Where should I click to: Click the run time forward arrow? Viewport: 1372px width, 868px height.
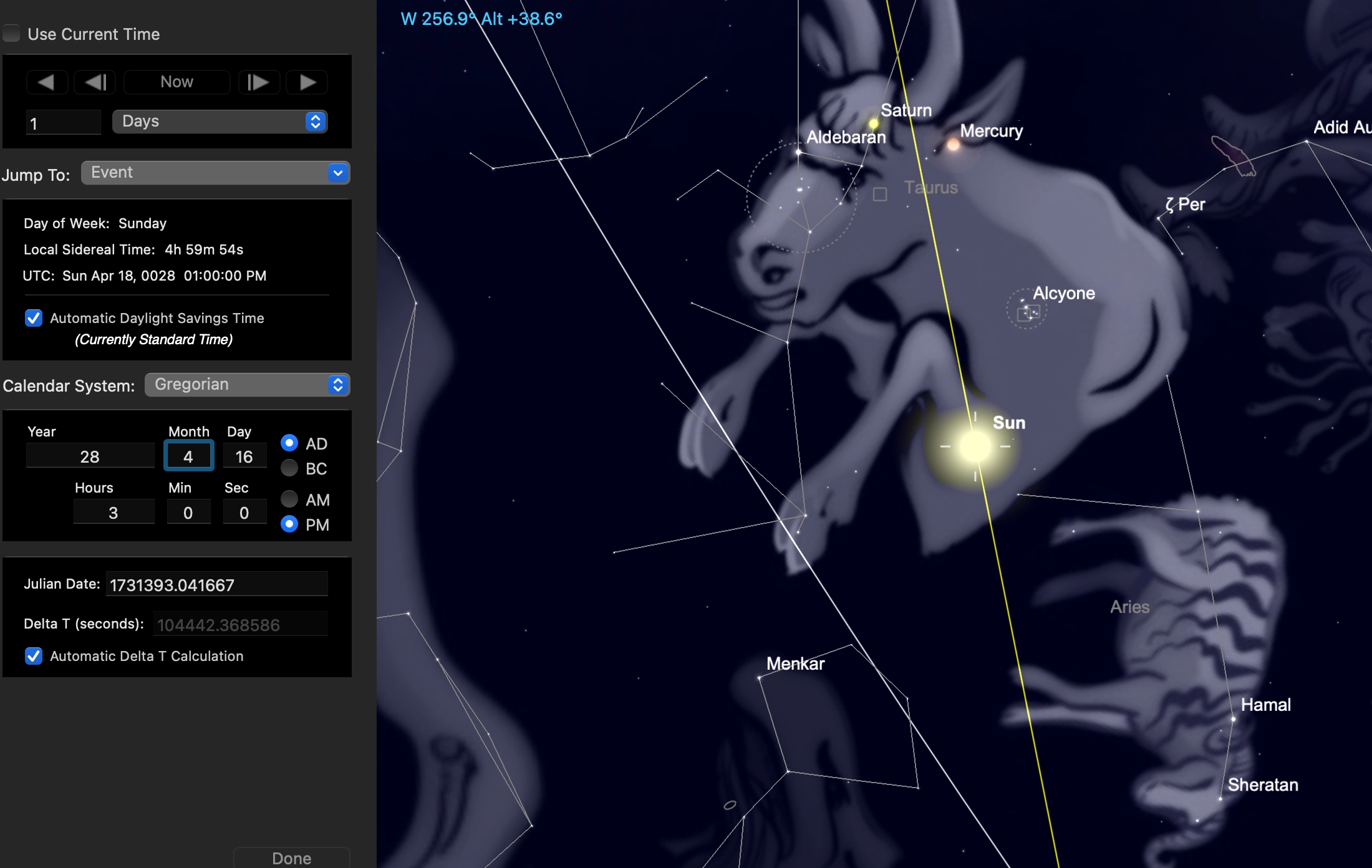307,82
